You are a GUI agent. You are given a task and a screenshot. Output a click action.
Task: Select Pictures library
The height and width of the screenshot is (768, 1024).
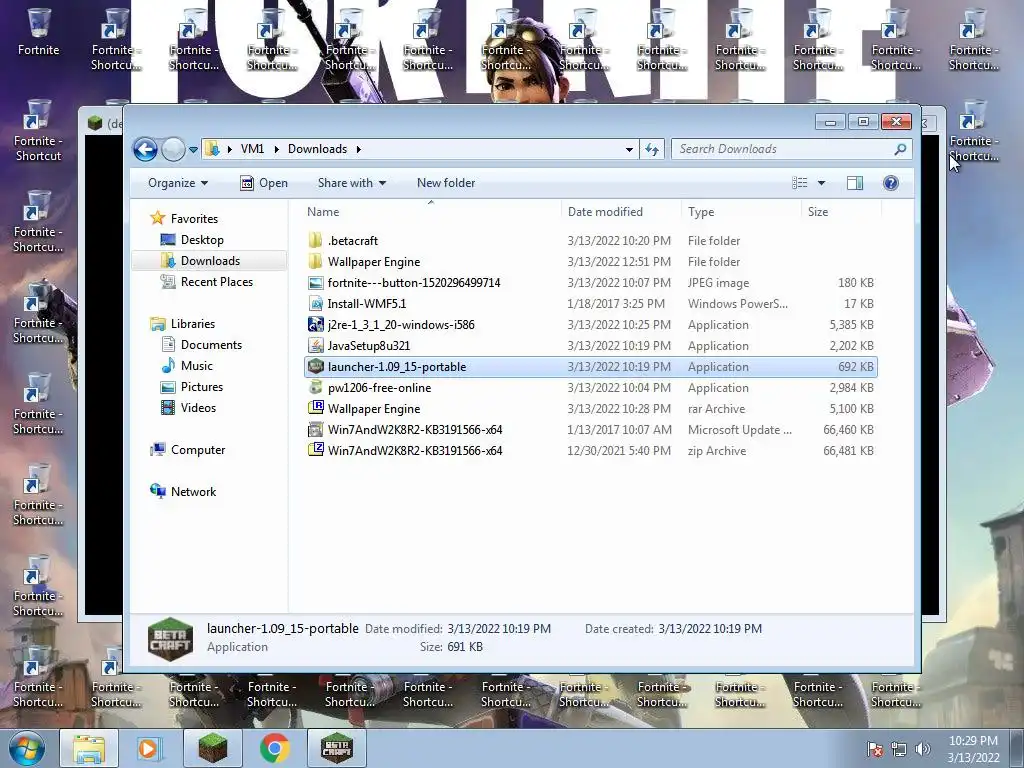point(202,387)
